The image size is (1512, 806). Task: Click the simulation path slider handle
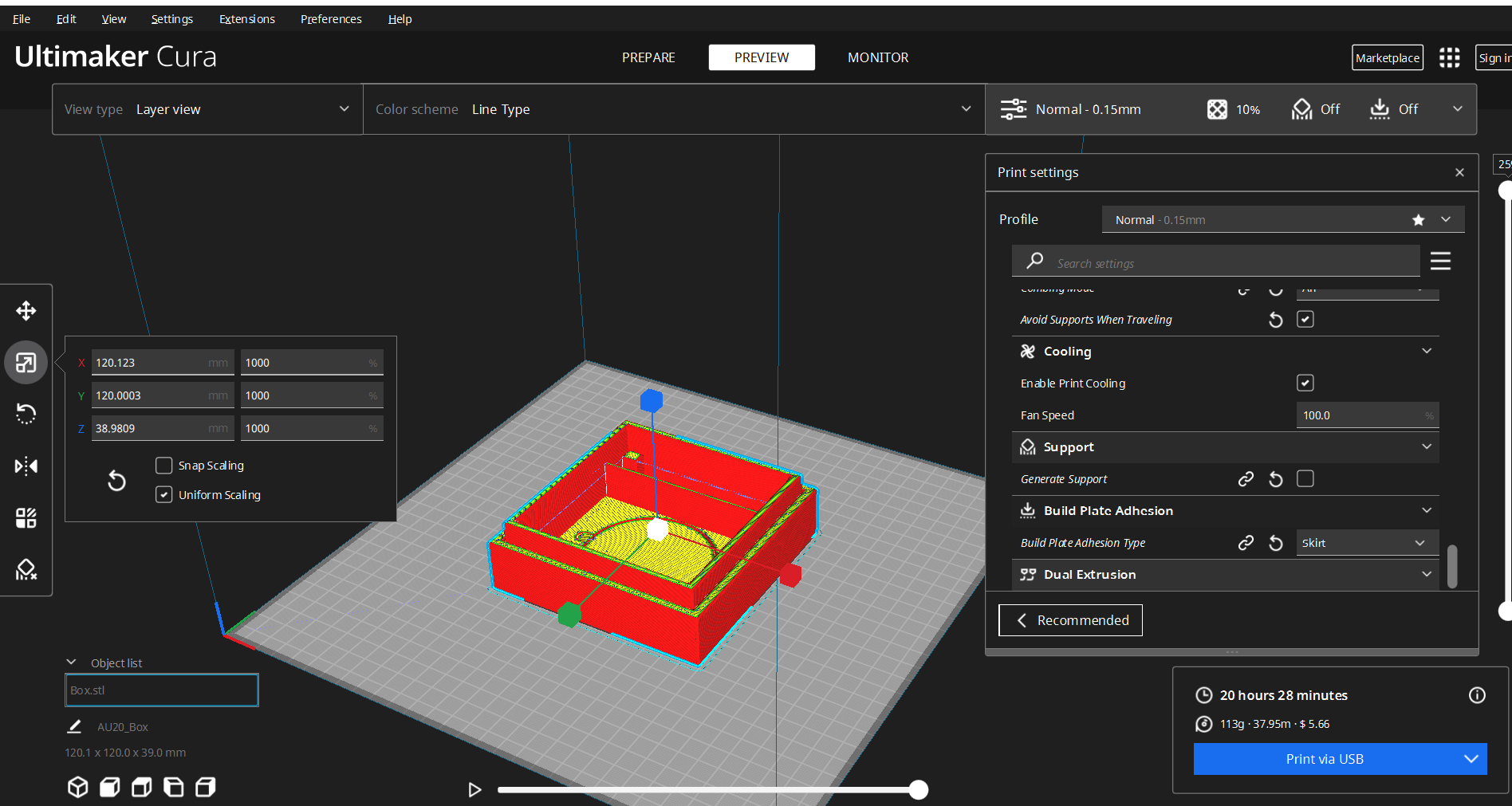tap(919, 790)
